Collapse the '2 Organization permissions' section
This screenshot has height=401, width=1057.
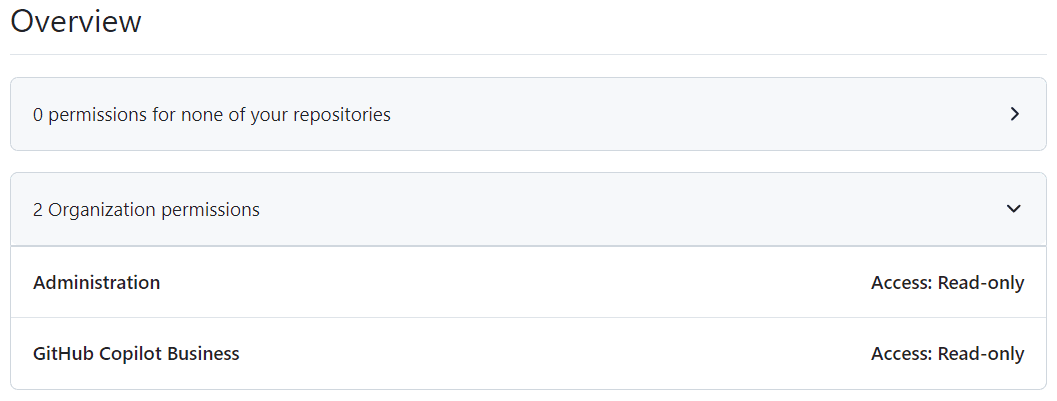pos(146,210)
